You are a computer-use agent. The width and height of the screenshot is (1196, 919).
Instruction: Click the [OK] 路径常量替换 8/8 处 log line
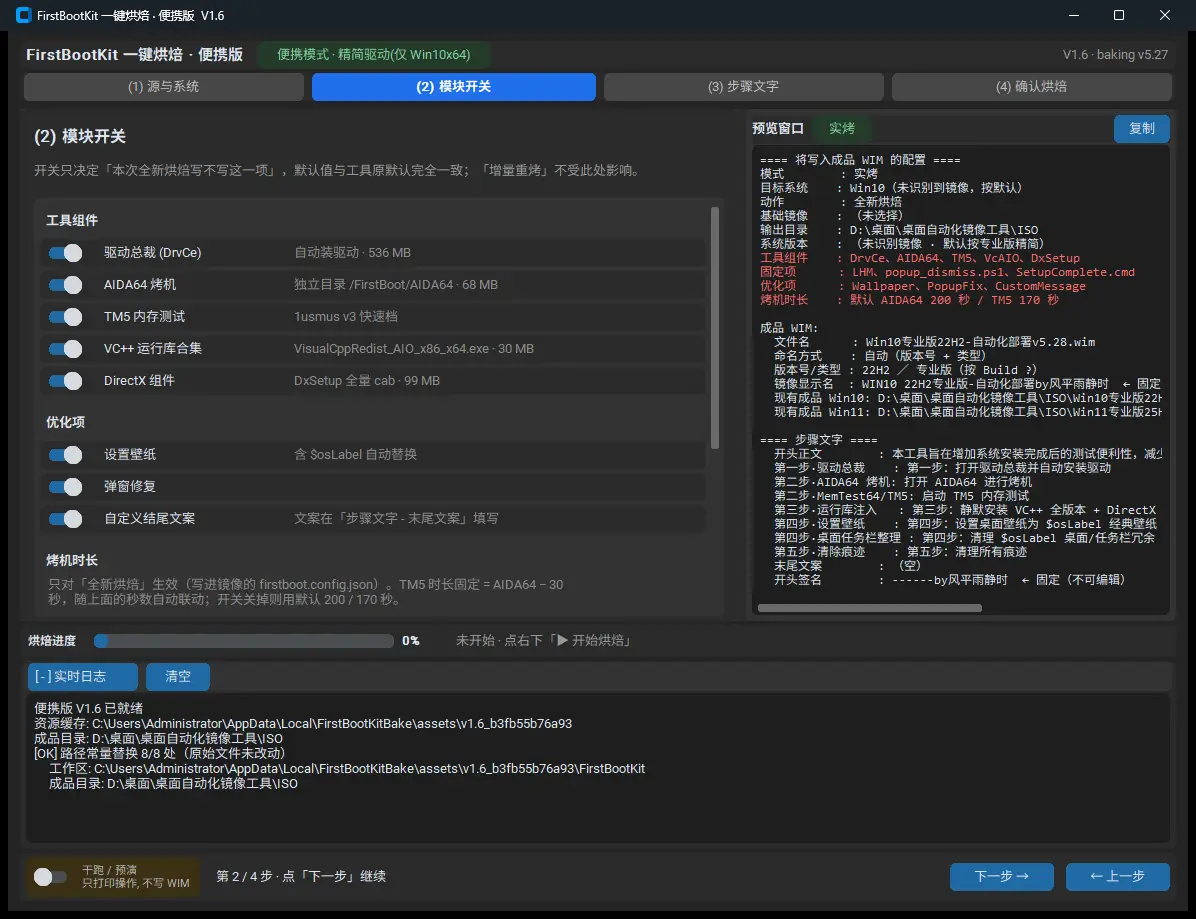pyautogui.click(x=159, y=754)
